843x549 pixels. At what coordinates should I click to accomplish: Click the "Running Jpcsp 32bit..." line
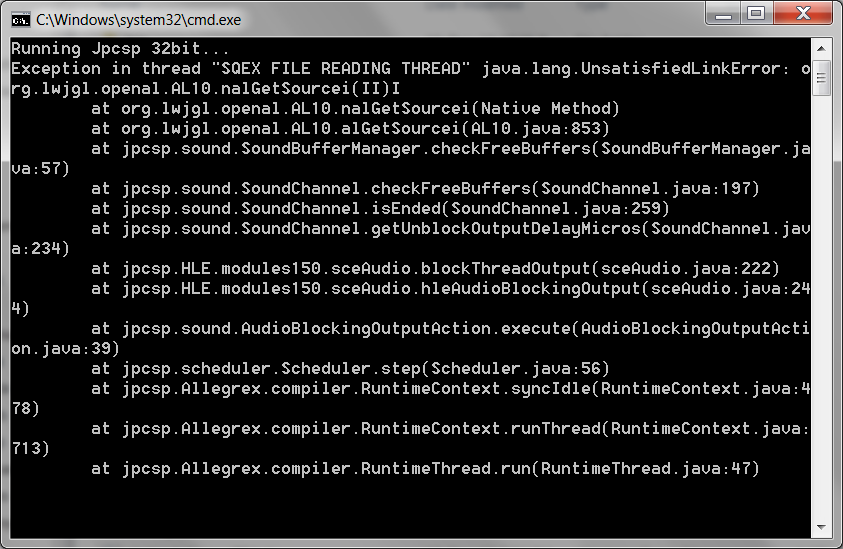[120, 48]
